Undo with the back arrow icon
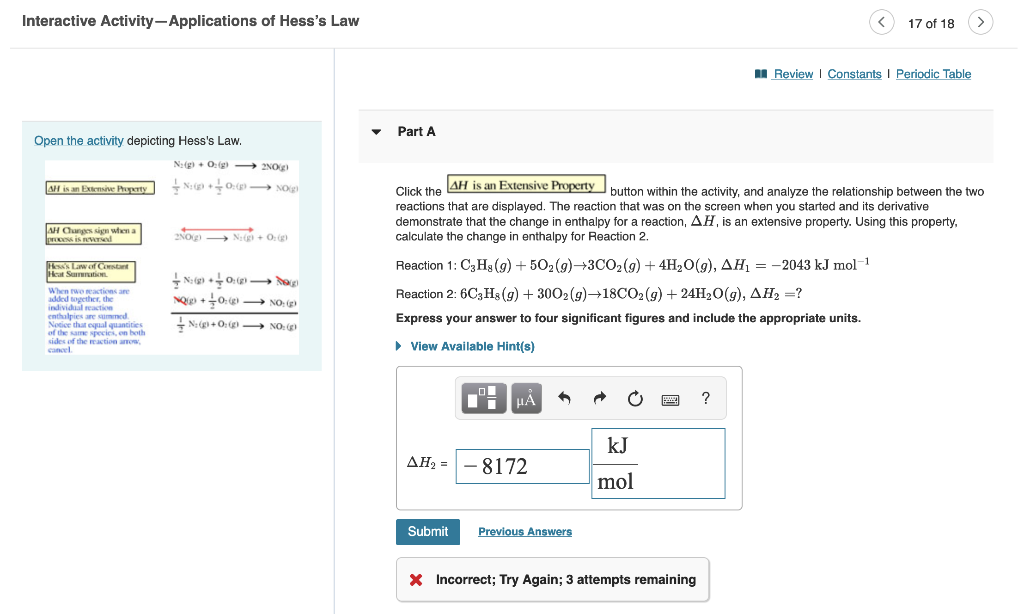The image size is (1024, 614). [x=563, y=397]
